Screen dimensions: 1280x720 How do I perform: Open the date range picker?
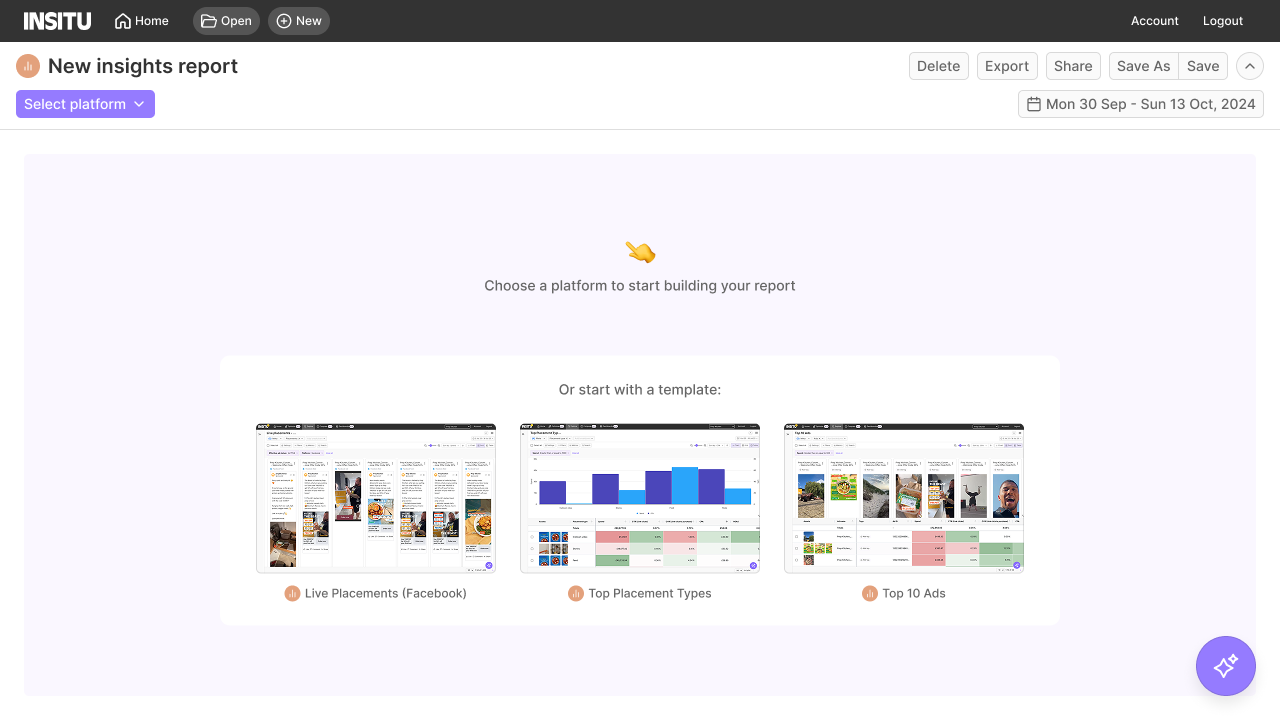point(1141,104)
